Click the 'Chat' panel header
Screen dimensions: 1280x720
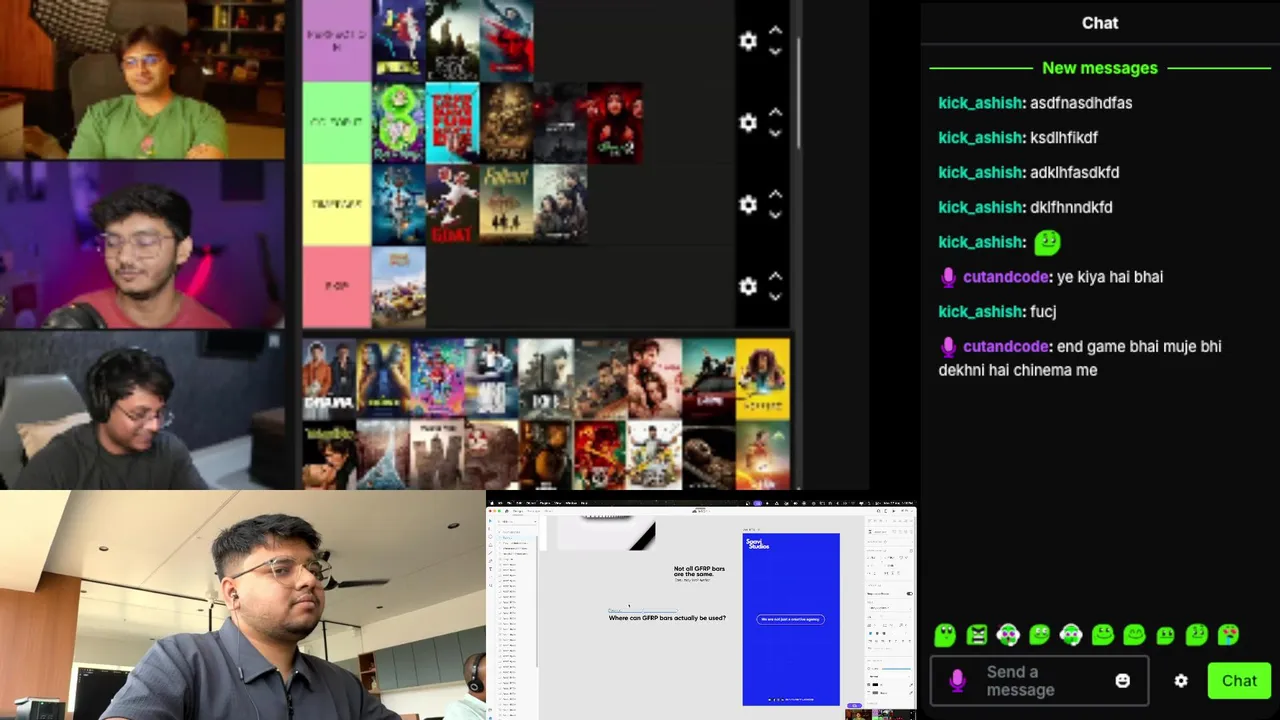tap(1100, 23)
